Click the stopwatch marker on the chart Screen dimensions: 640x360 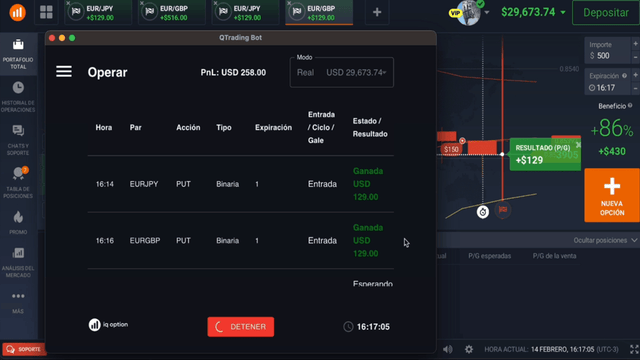point(483,212)
